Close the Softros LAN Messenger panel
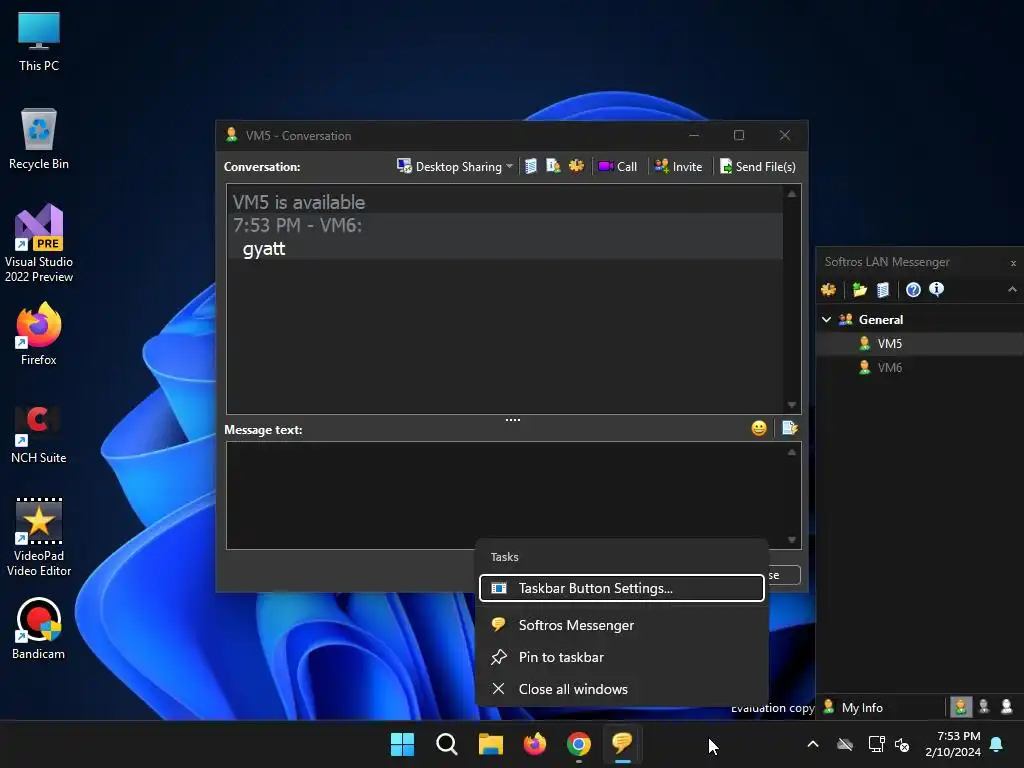Screen dimensions: 1024x768 coord(1013,263)
